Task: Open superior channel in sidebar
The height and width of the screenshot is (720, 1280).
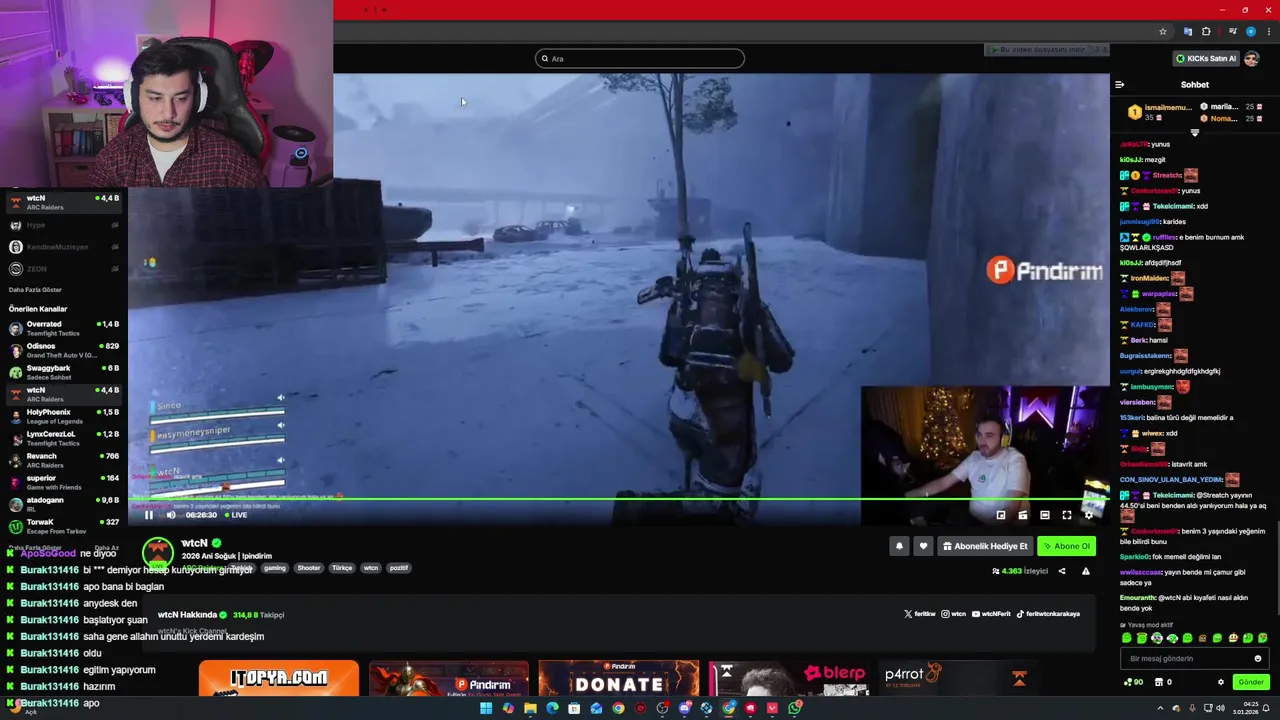Action: coord(62,482)
